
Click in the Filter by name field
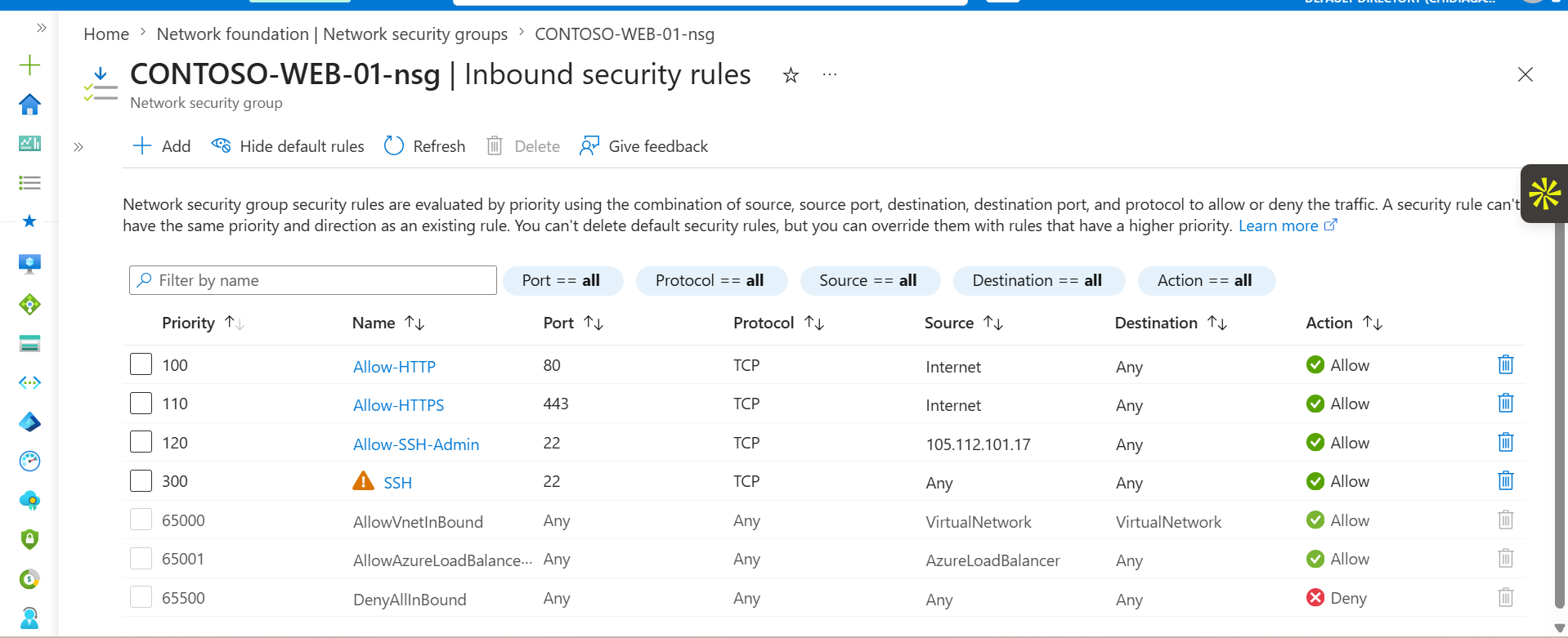[313, 280]
